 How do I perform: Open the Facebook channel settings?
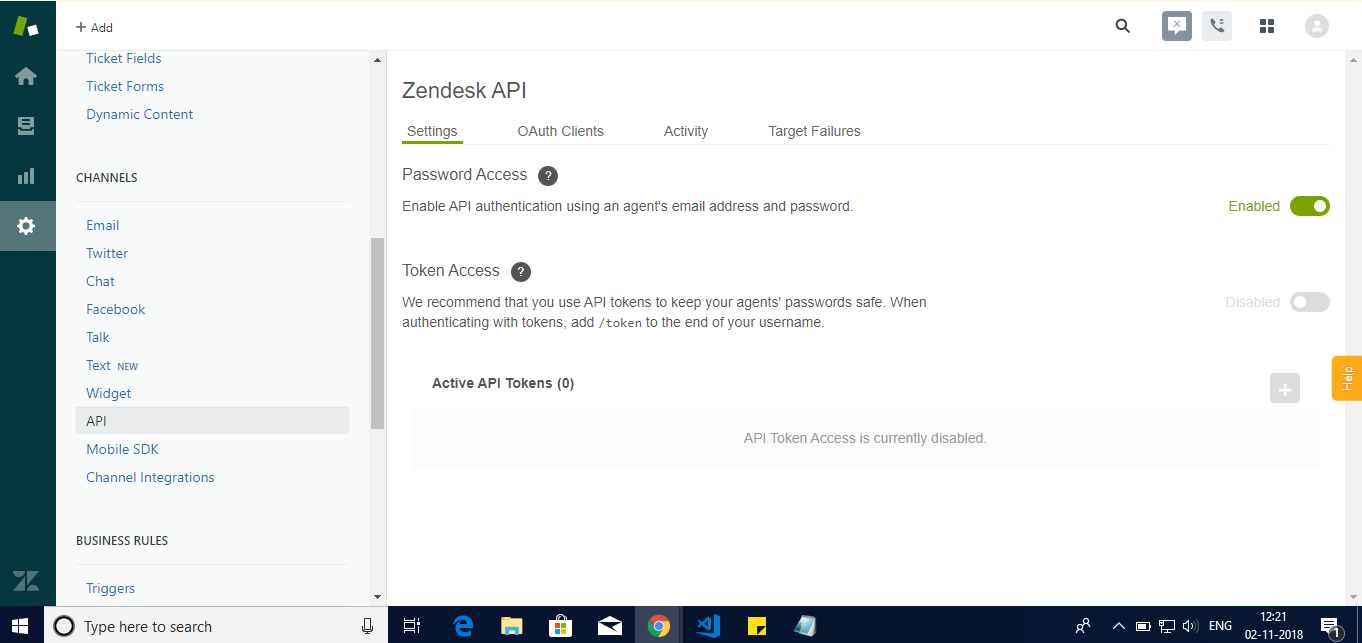116,309
